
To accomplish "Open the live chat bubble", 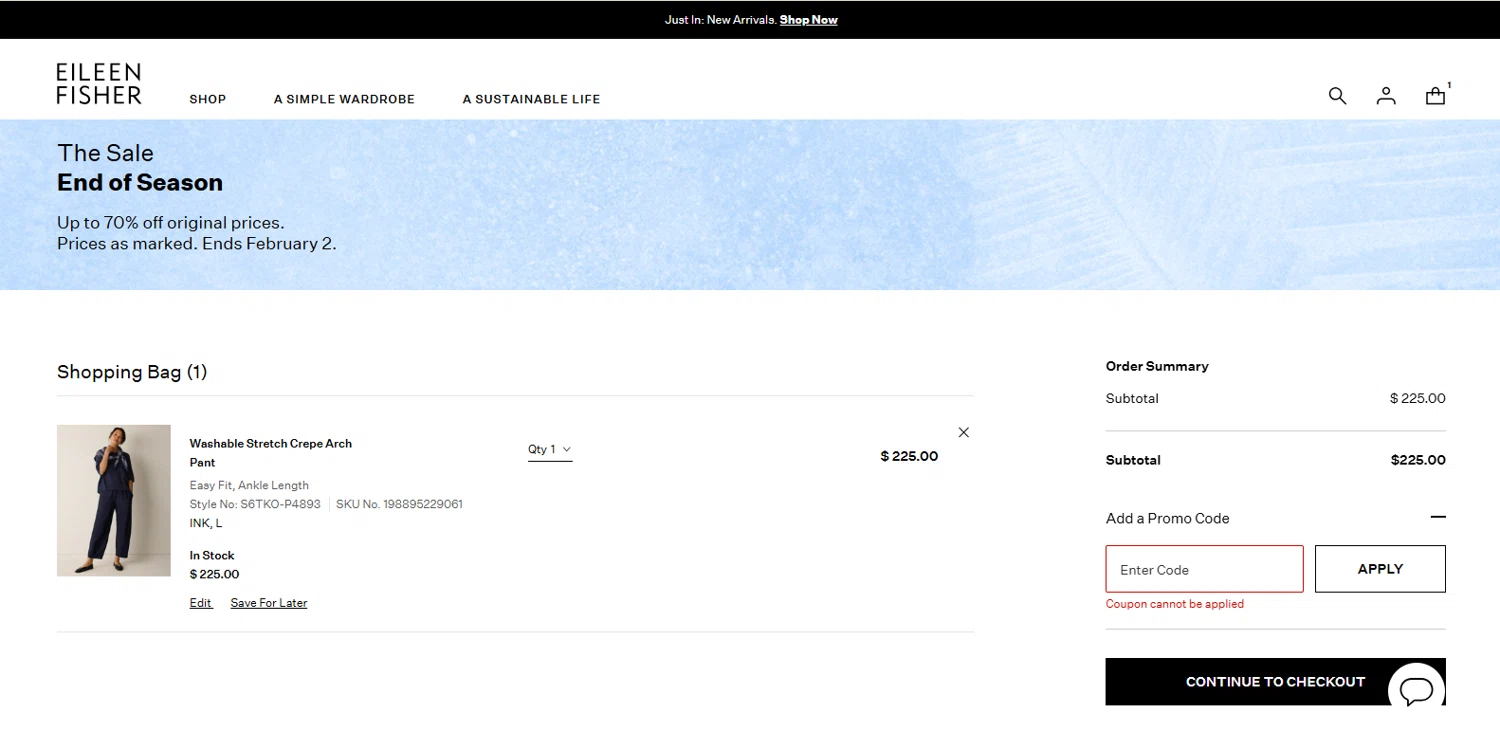I will point(1416,689).
